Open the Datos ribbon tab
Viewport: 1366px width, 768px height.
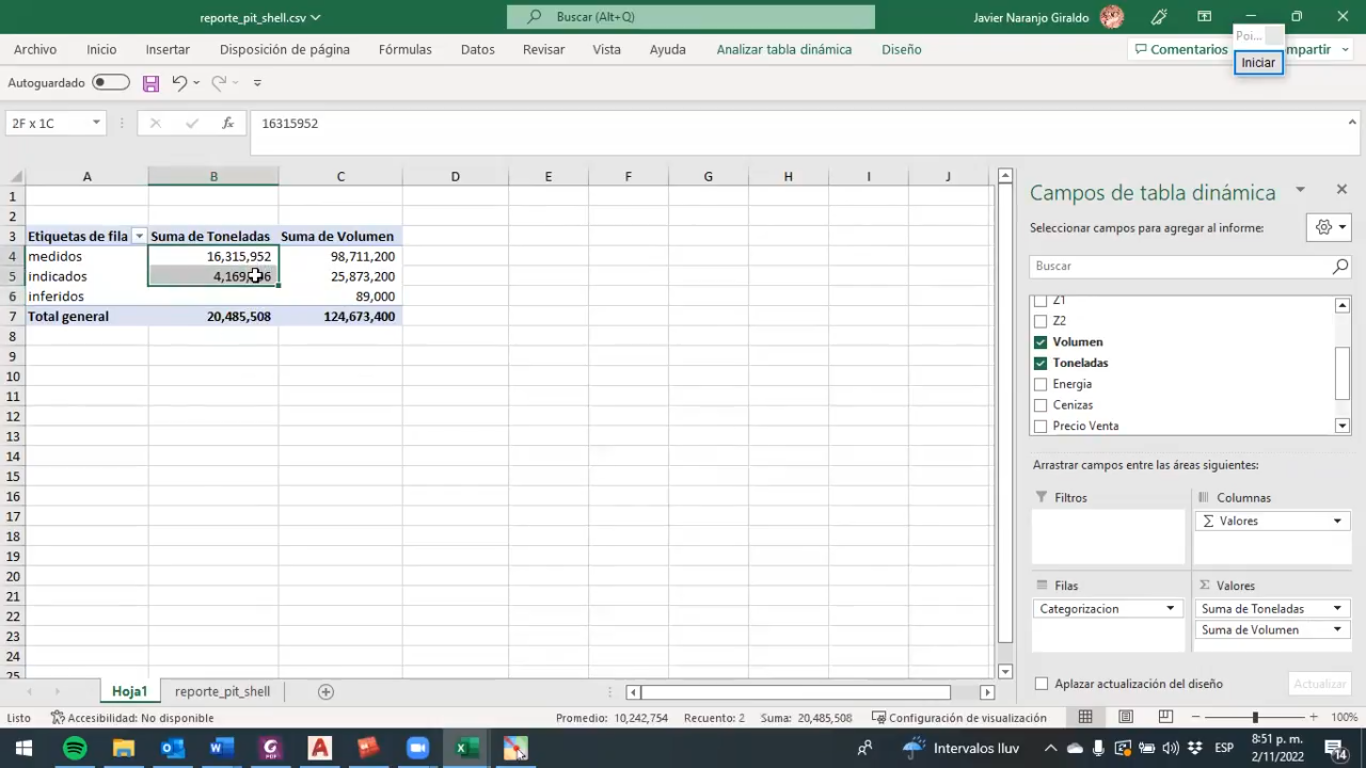(x=477, y=49)
